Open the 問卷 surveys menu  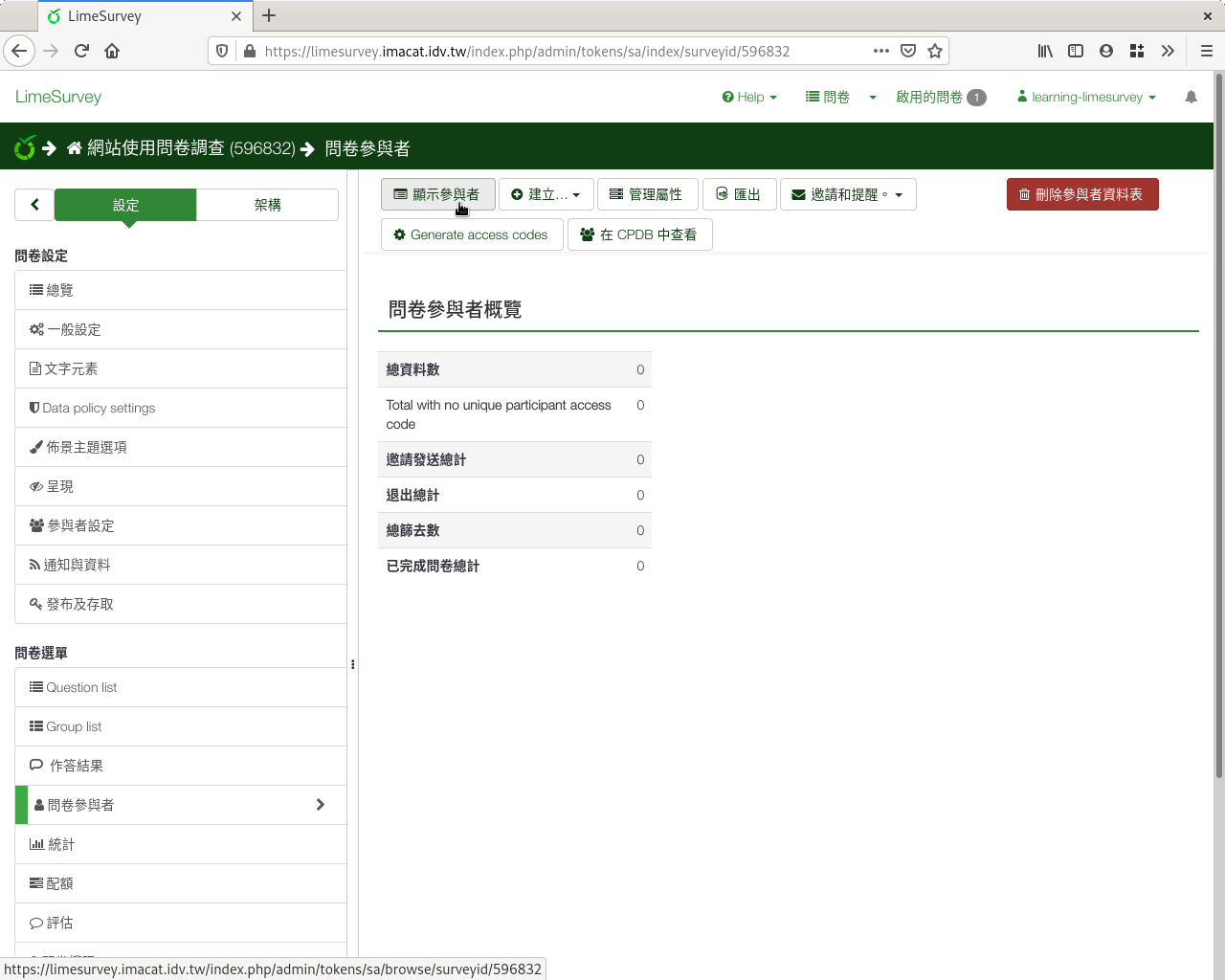pos(828,97)
